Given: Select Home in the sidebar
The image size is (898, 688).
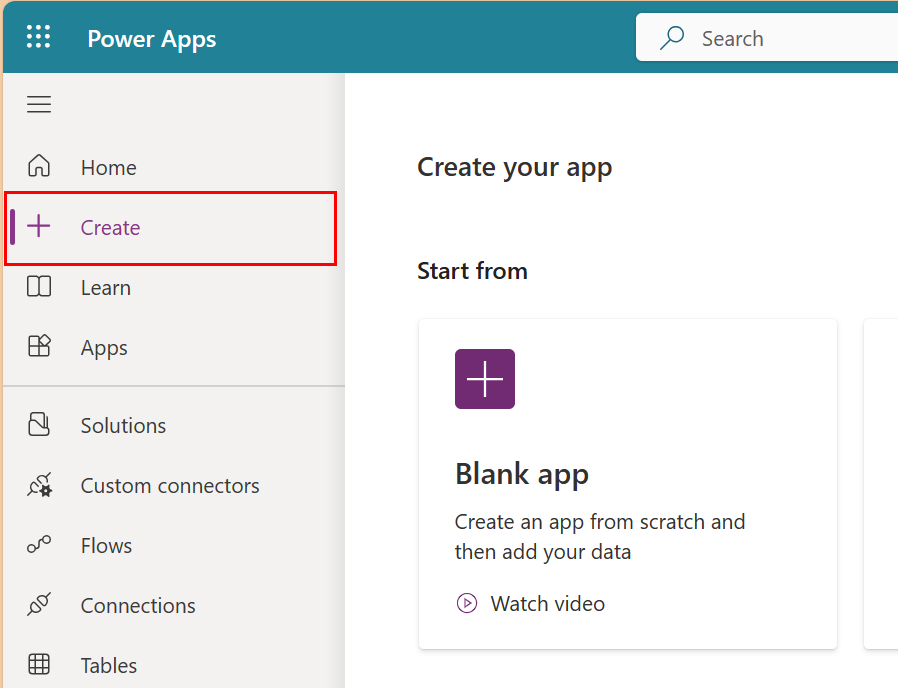Looking at the screenshot, I should tap(110, 167).
